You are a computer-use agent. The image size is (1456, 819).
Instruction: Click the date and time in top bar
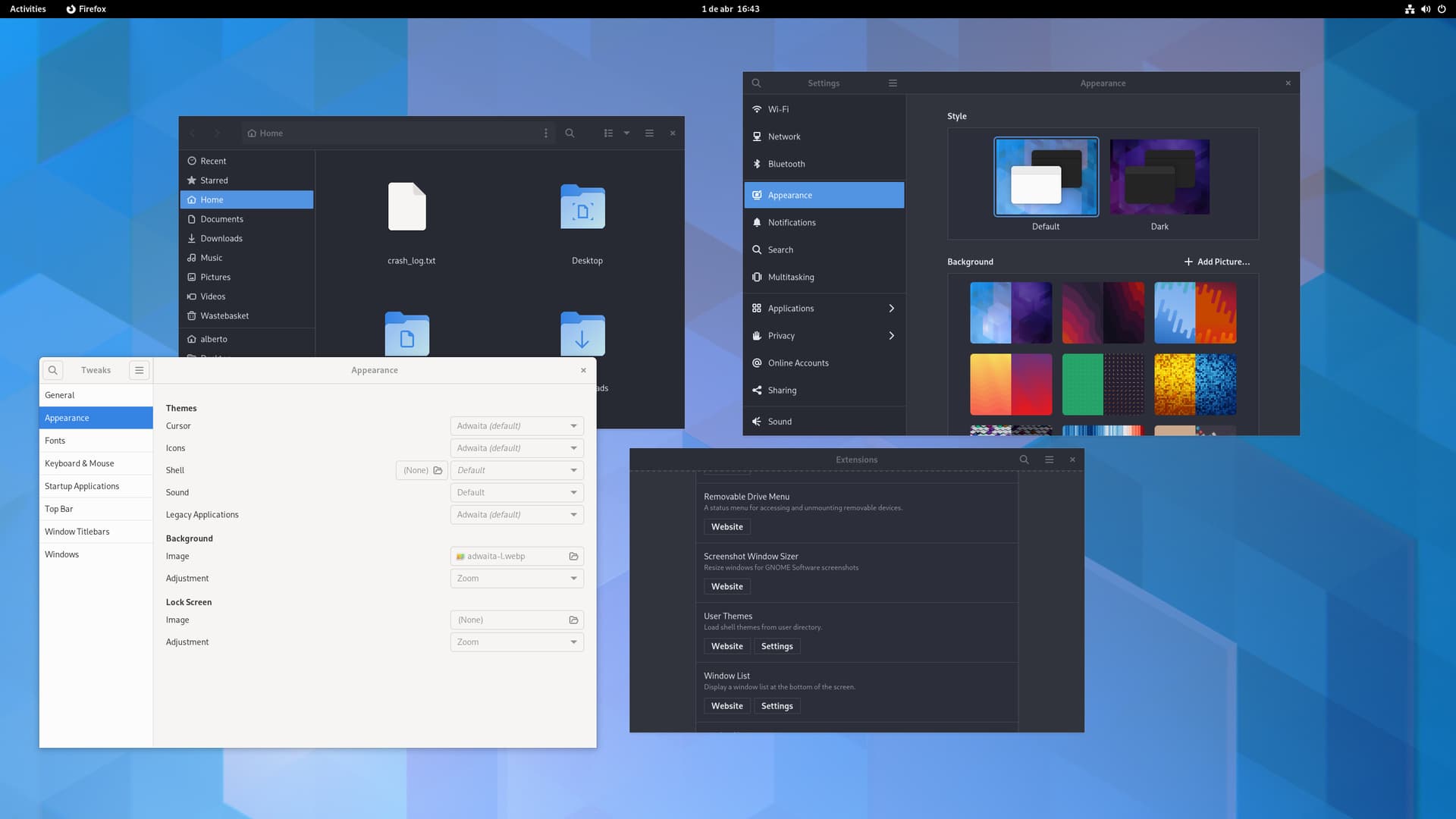click(x=730, y=9)
